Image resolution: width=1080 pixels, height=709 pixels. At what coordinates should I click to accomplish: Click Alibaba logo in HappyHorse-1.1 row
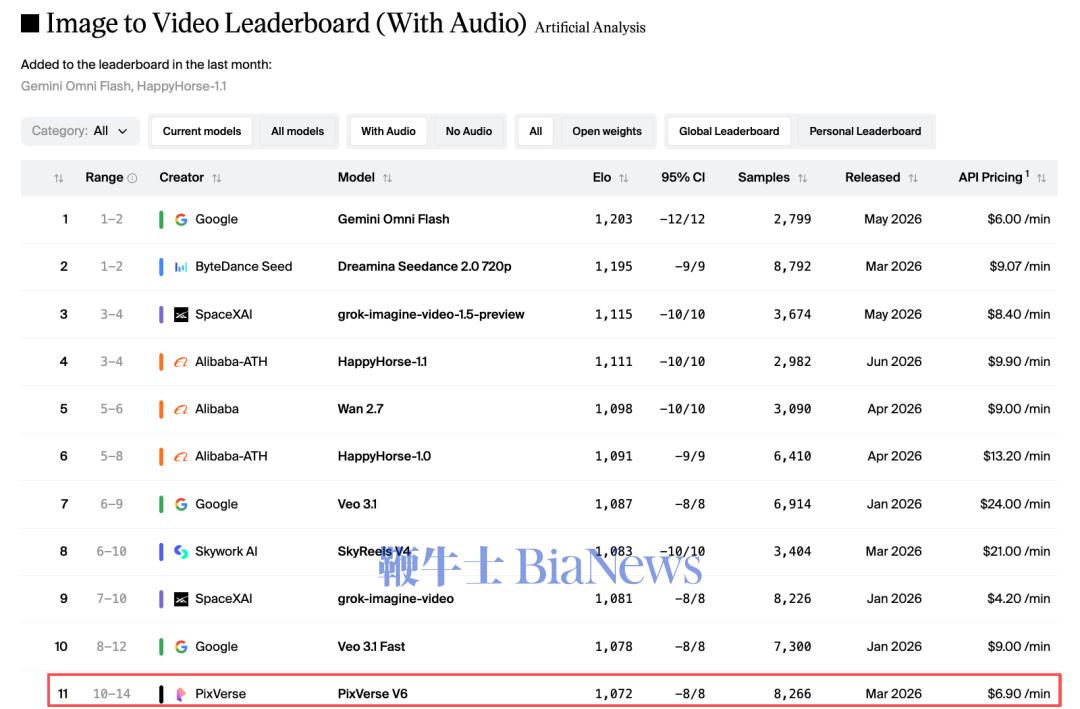181,362
